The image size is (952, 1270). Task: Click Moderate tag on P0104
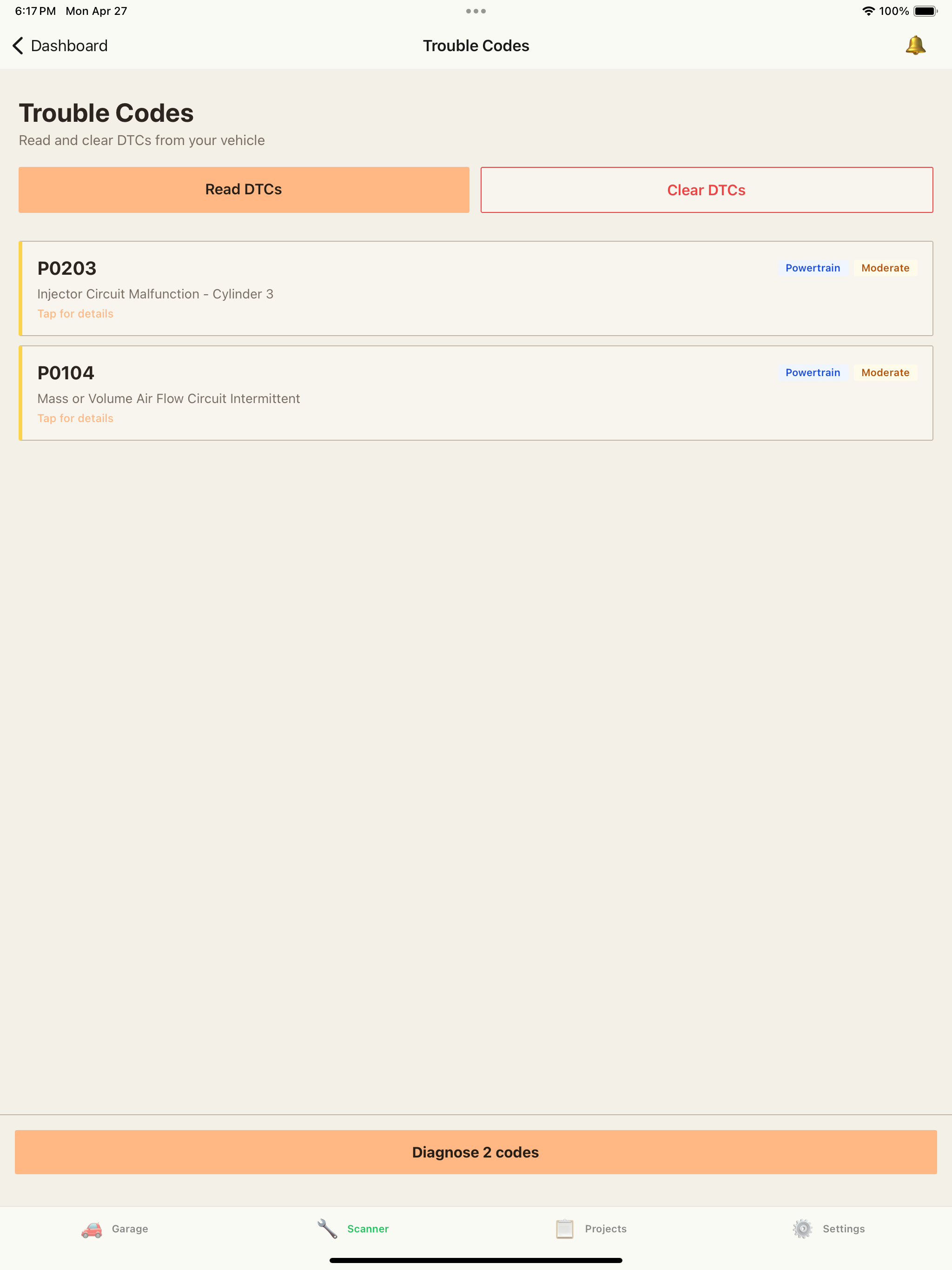tap(885, 373)
